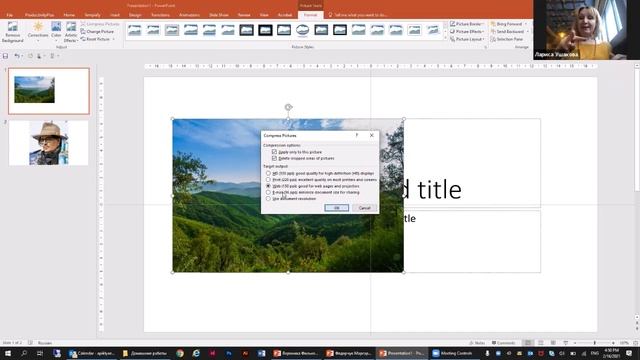The height and width of the screenshot is (360, 640).
Task: Switch to the Slide Show ribbon tab
Action: 219,15
